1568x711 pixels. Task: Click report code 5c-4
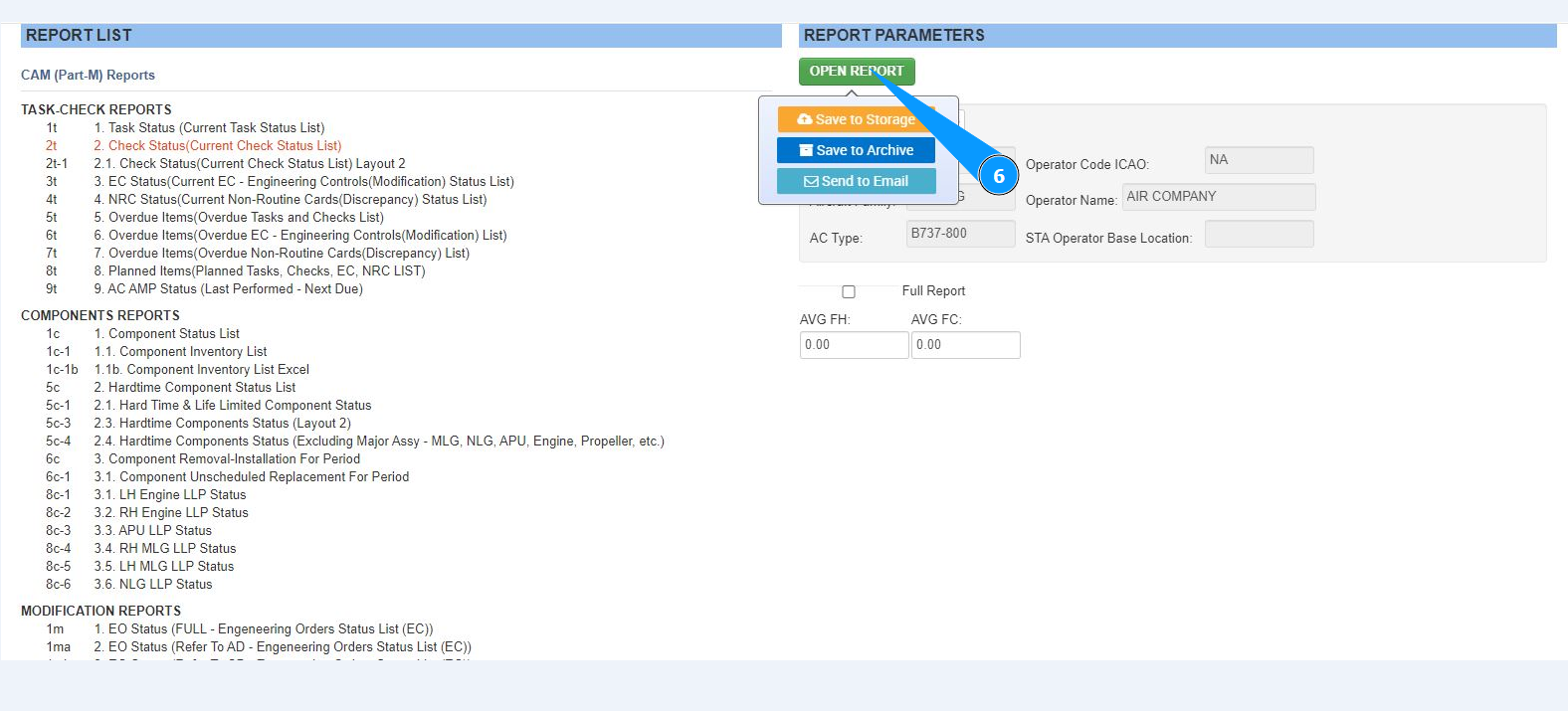[59, 442]
